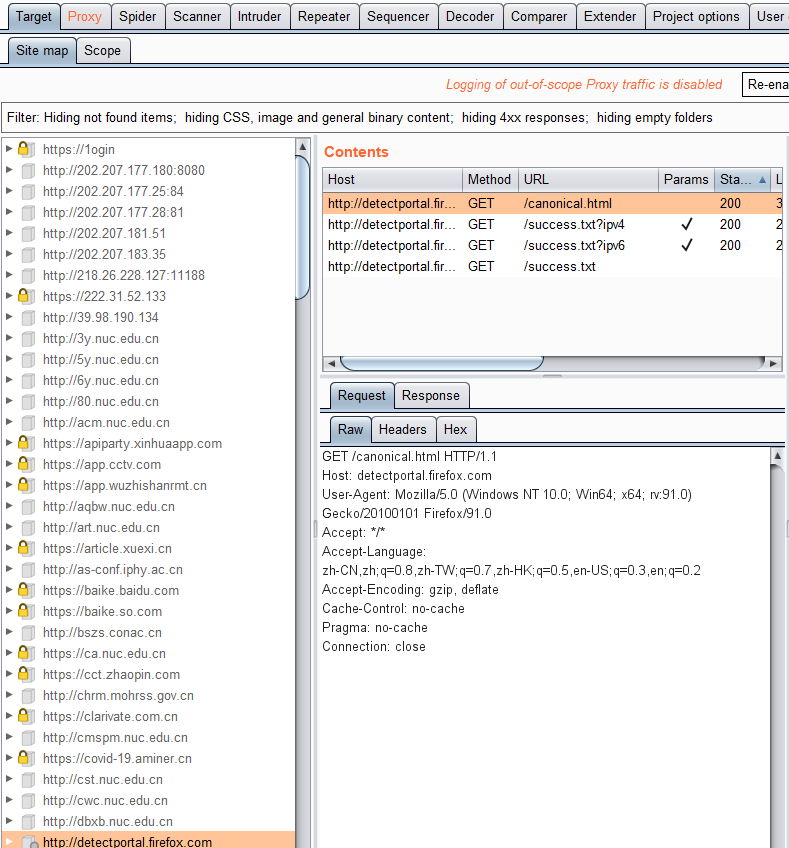This screenshot has height=848, width=789.
Task: Expand the http://5y.nuc.edu.cn node
Action: 9,359
